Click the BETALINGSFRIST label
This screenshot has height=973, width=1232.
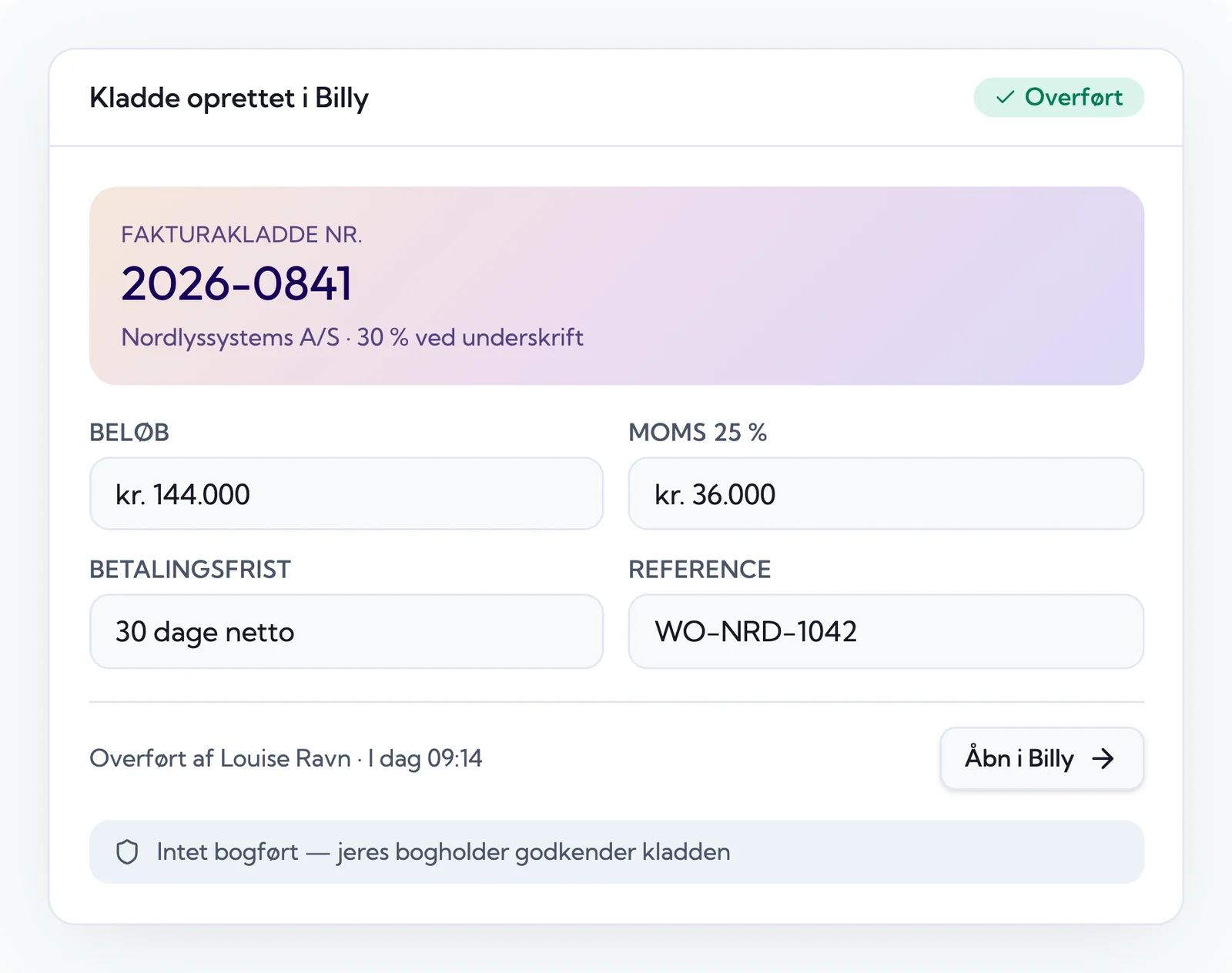[190, 570]
